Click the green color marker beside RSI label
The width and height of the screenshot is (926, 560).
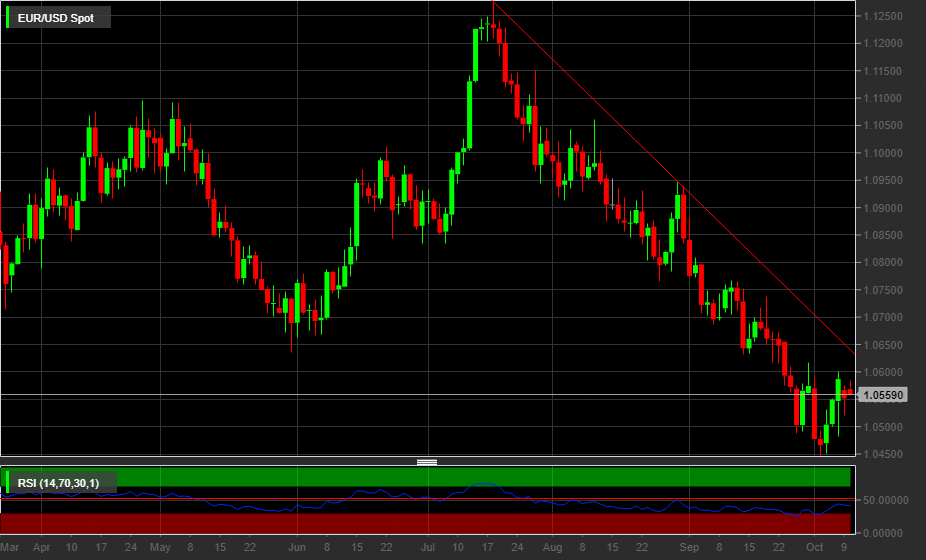pyautogui.click(x=8, y=482)
